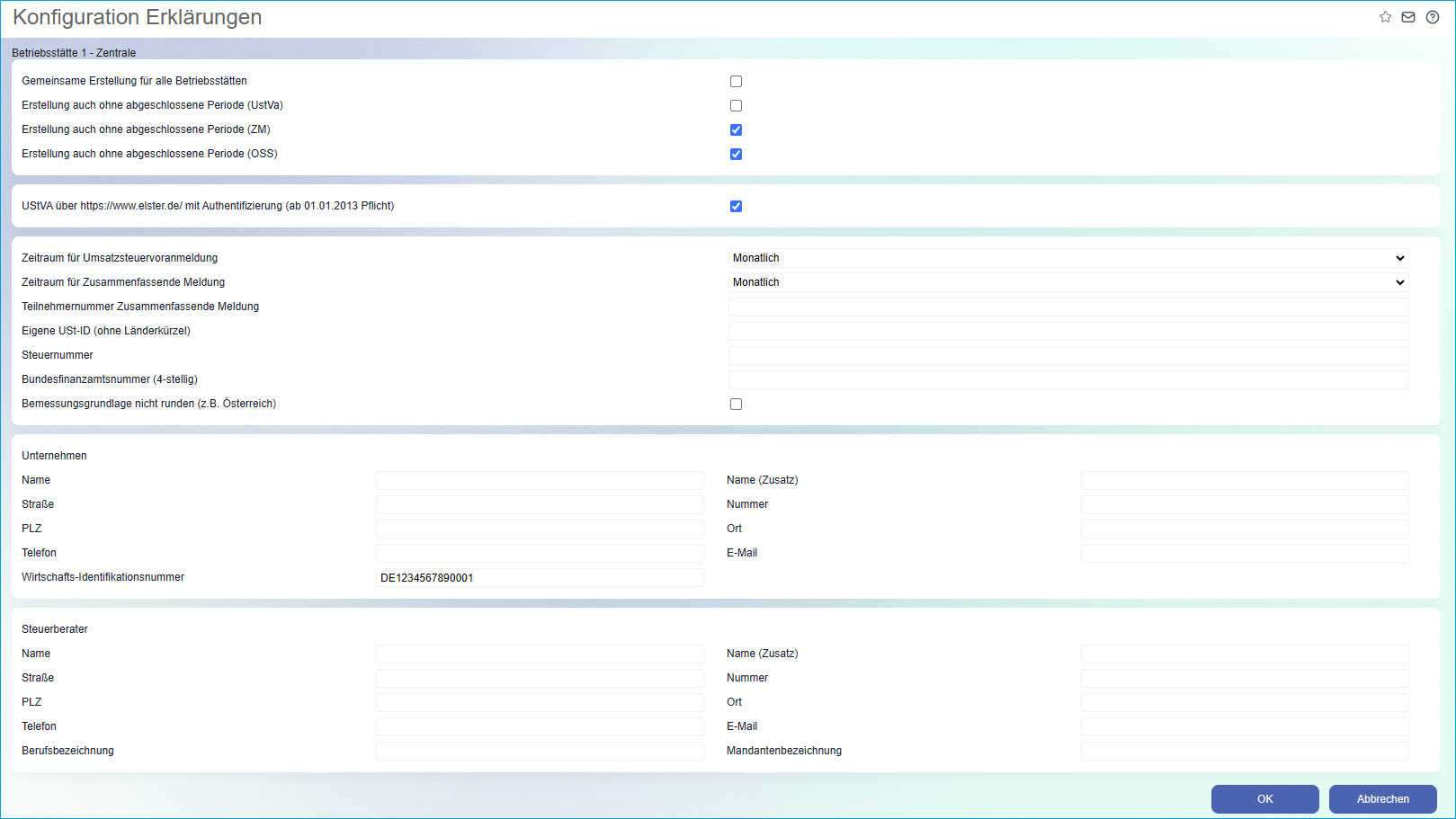Click Unternehmen Straße input field

pyautogui.click(x=540, y=504)
